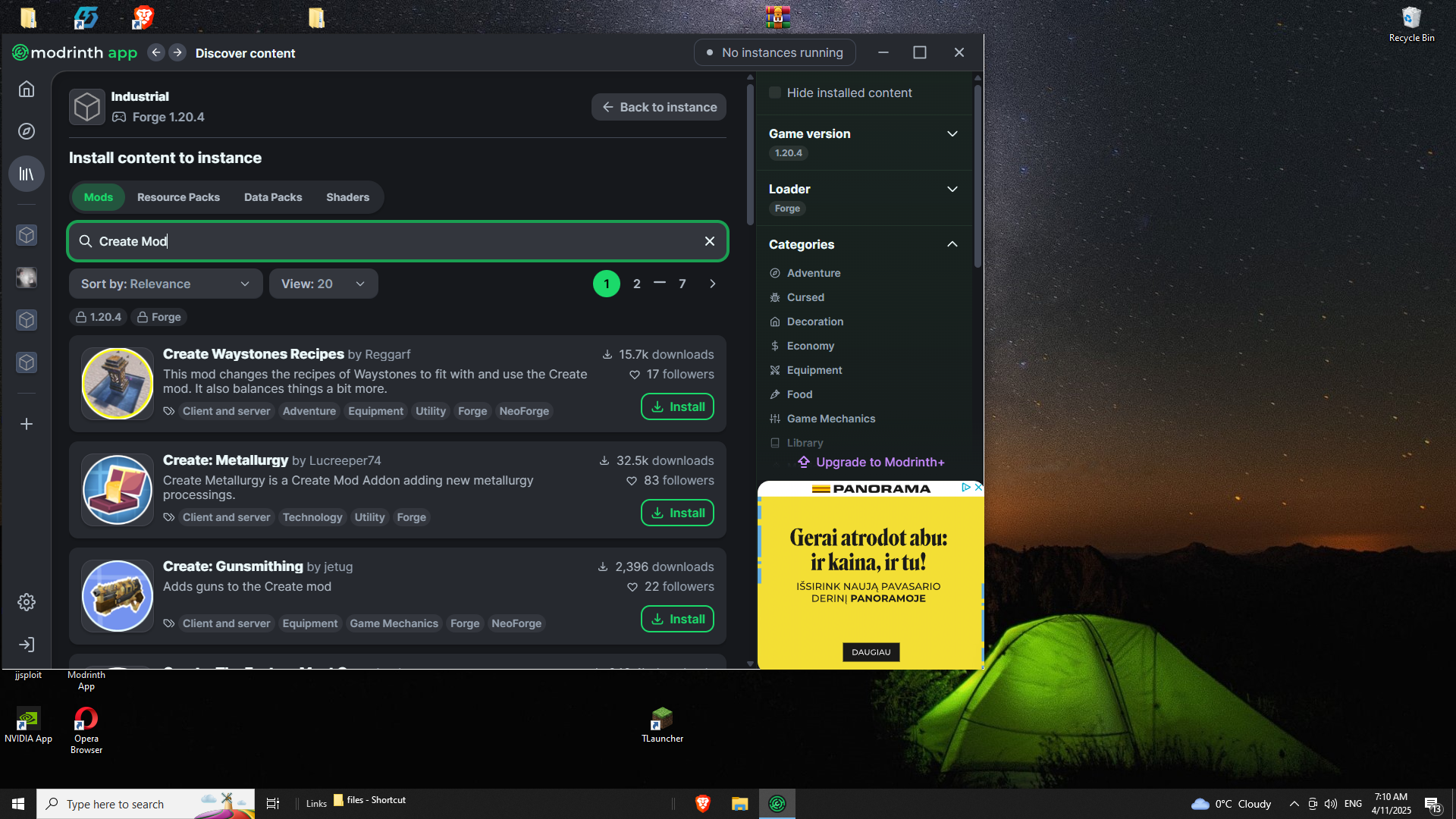Switch to the Shaders tab
The height and width of the screenshot is (819, 1456).
pyautogui.click(x=347, y=197)
